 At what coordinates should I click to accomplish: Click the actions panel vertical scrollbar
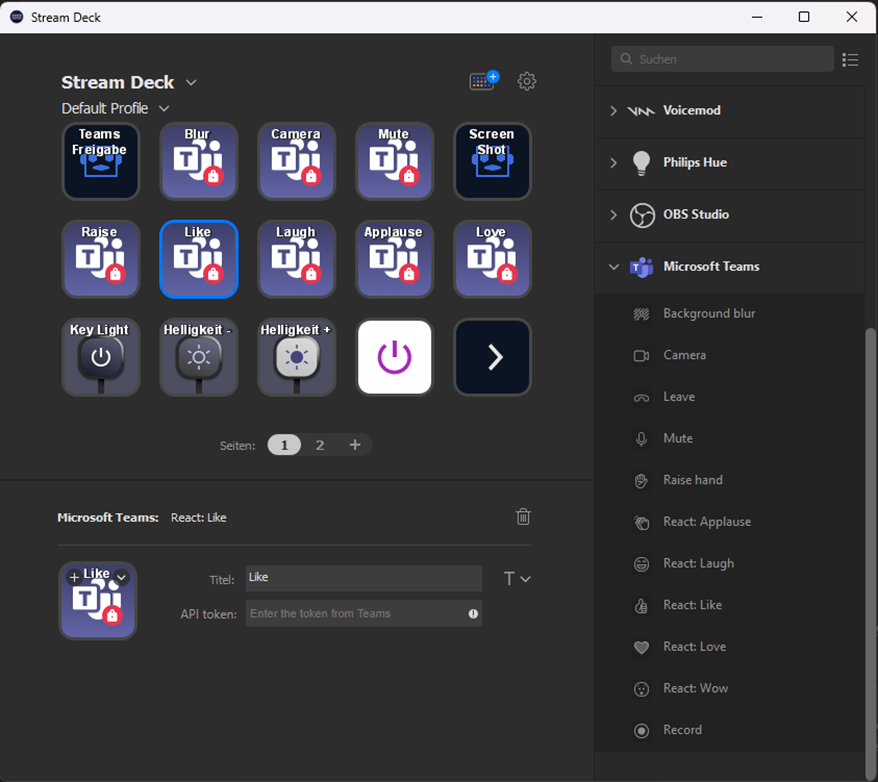[x=870, y=554]
